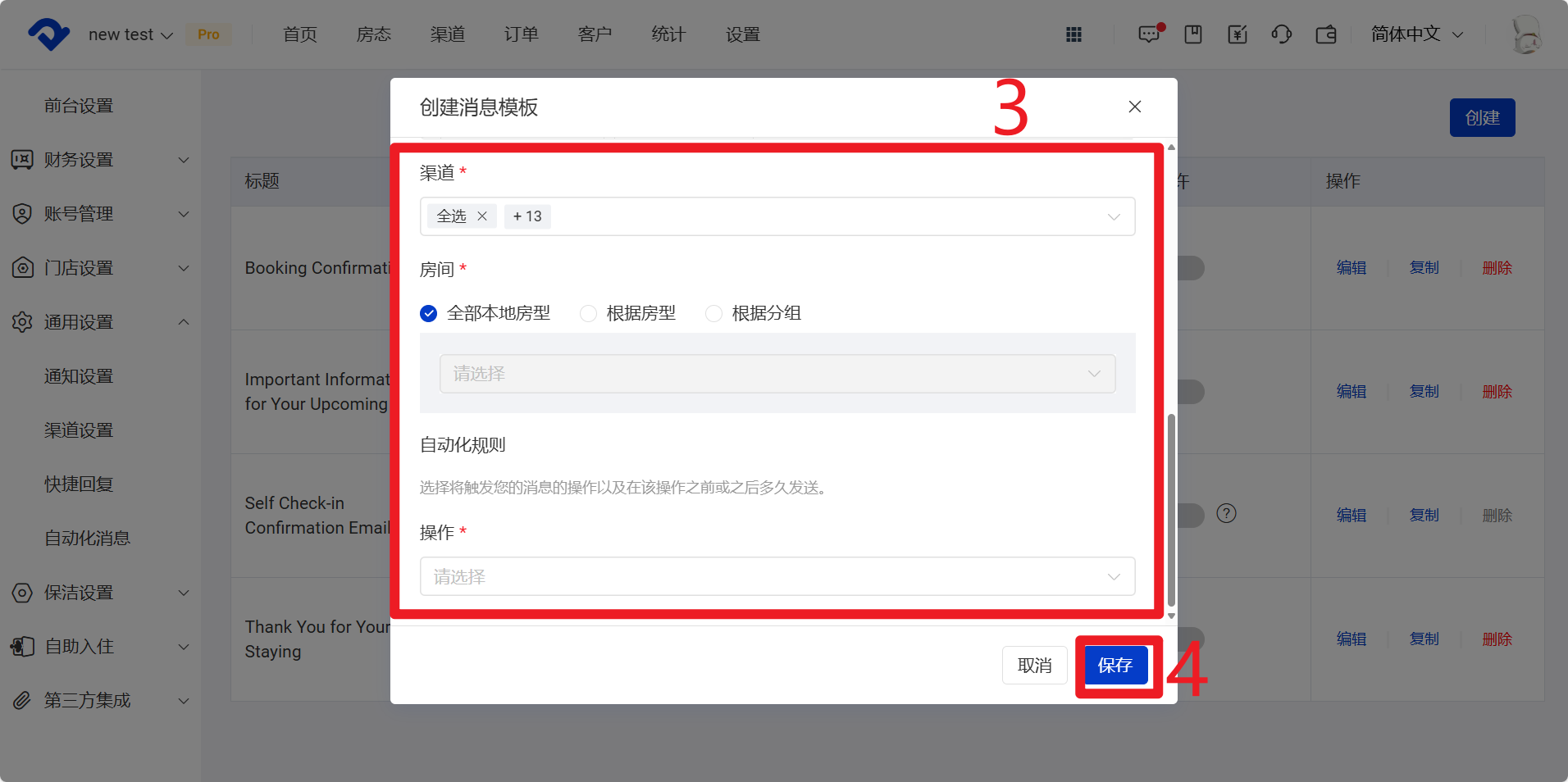The width and height of the screenshot is (1568, 782).
Task: Select the 根据房型 radio option
Action: [x=588, y=313]
